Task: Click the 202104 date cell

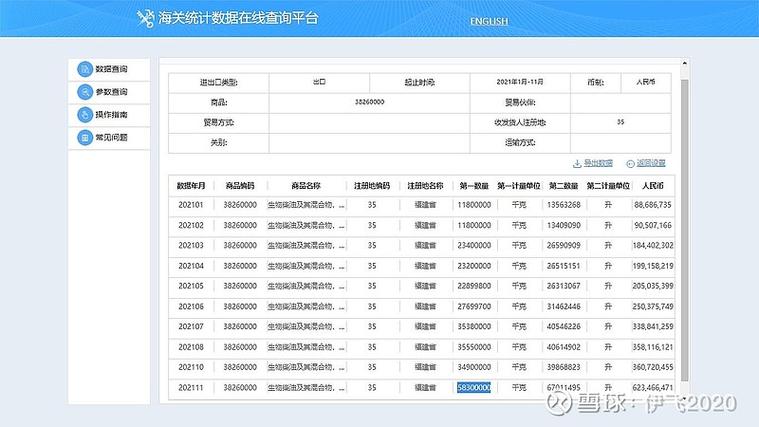Action: click(191, 266)
